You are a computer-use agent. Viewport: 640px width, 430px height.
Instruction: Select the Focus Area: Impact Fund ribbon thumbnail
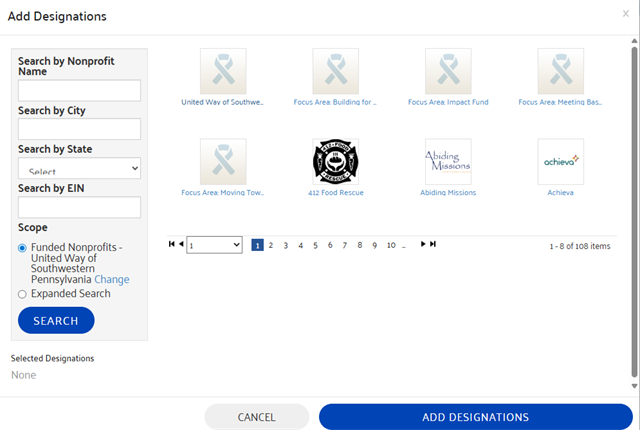(448, 71)
